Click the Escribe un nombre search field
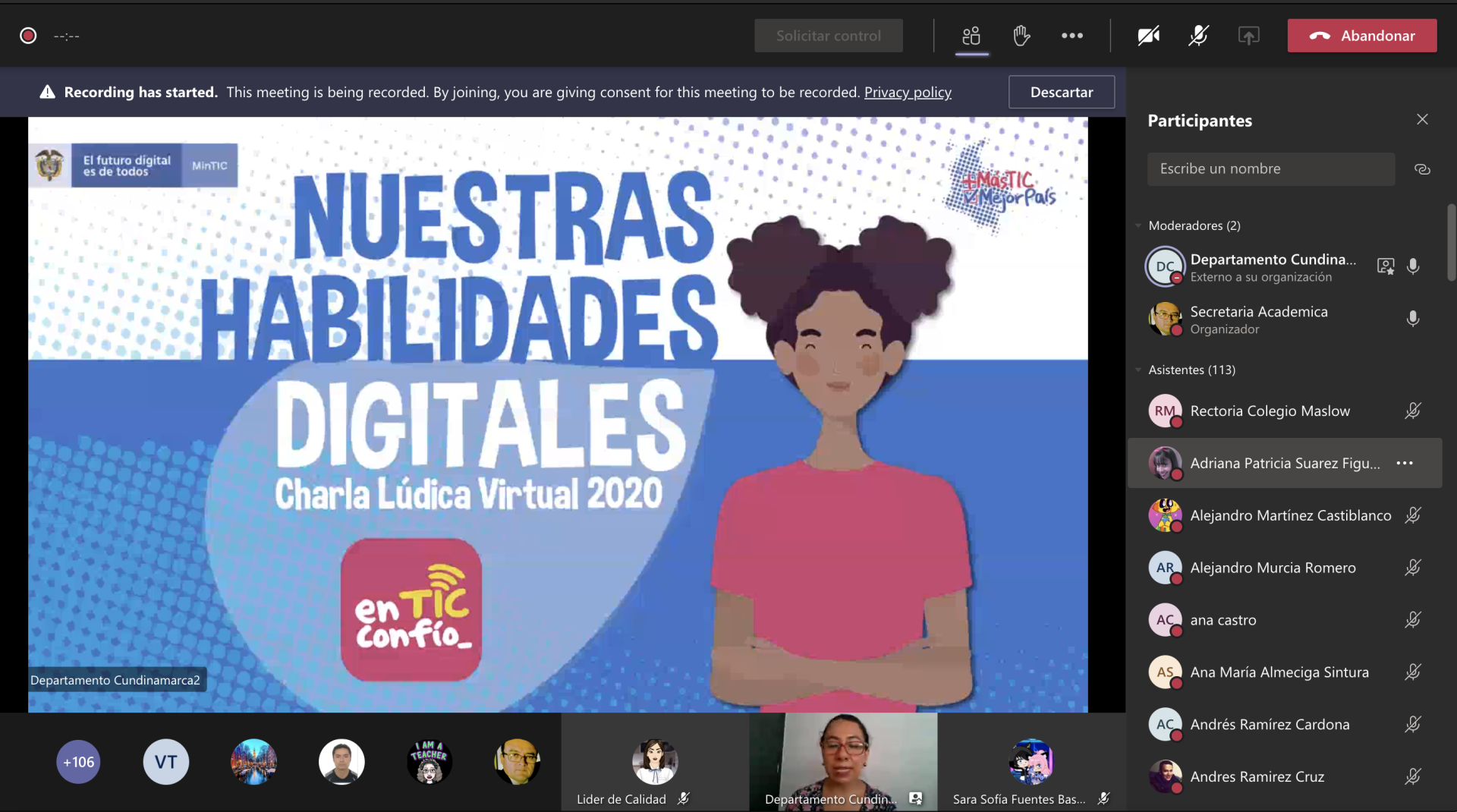Image resolution: width=1457 pixels, height=812 pixels. [1271, 169]
